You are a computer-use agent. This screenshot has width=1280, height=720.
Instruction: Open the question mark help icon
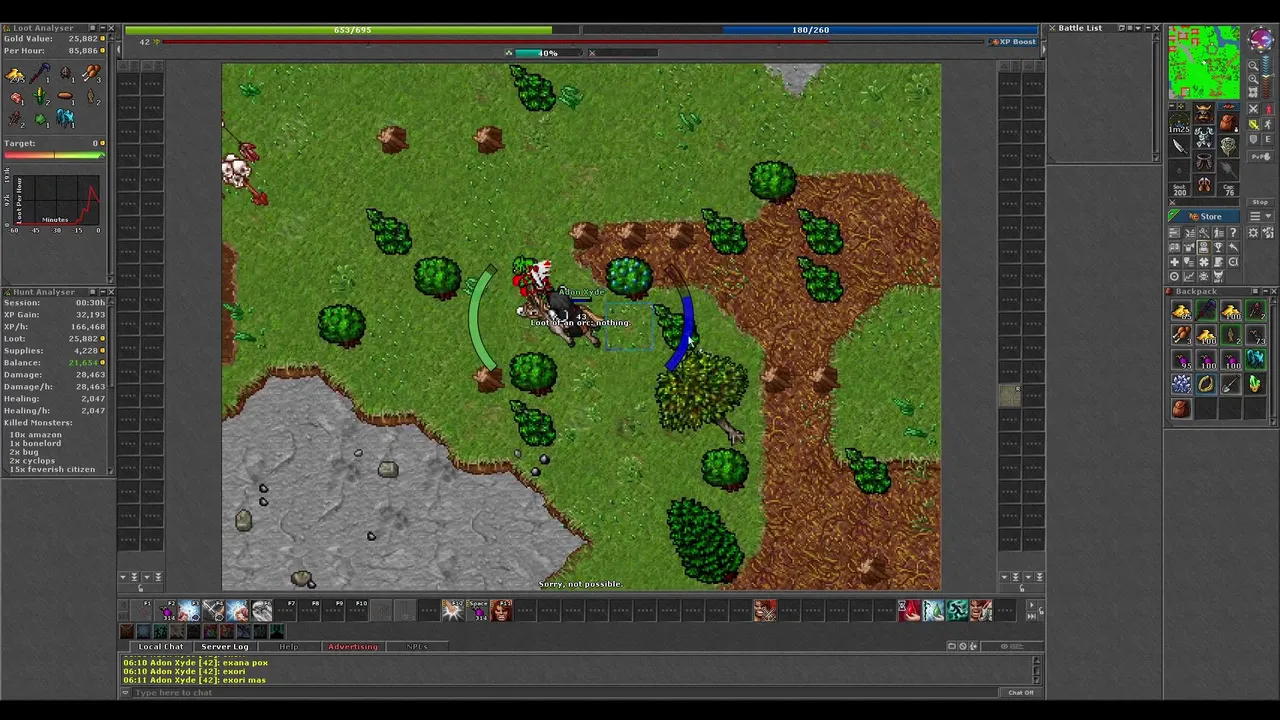pyautogui.click(x=1233, y=233)
